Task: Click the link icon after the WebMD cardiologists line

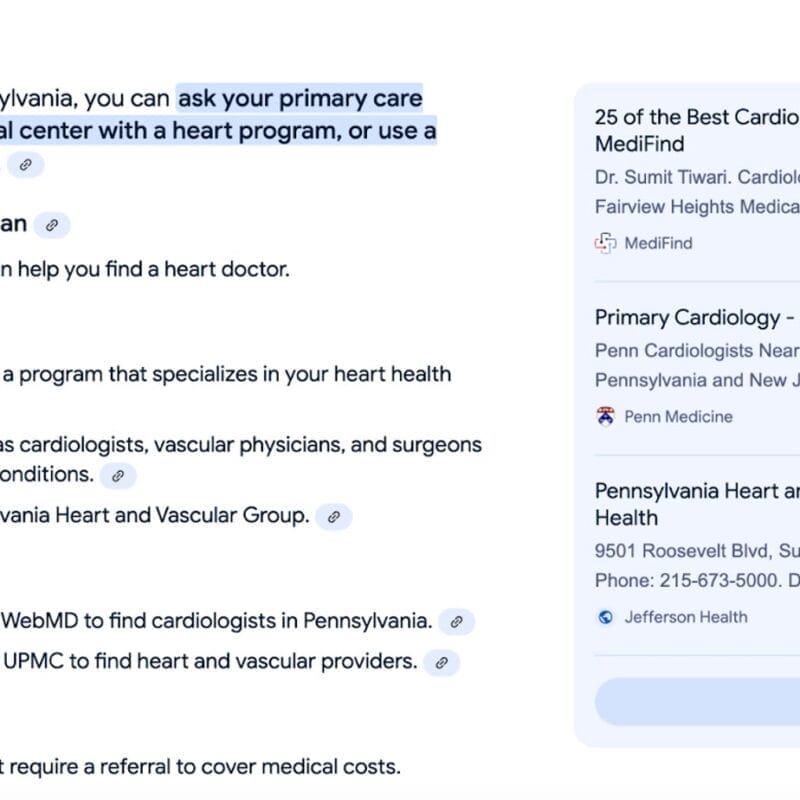Action: (x=455, y=621)
